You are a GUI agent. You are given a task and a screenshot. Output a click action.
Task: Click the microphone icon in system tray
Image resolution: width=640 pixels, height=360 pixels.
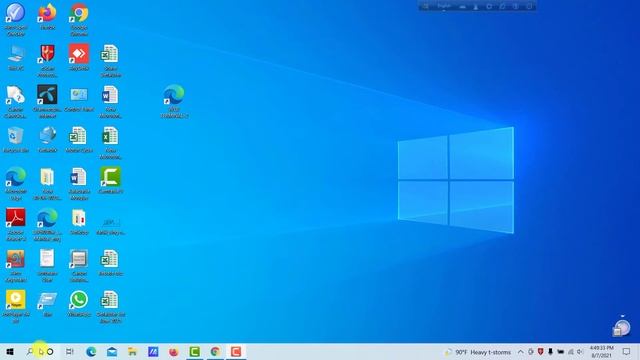tap(550, 351)
